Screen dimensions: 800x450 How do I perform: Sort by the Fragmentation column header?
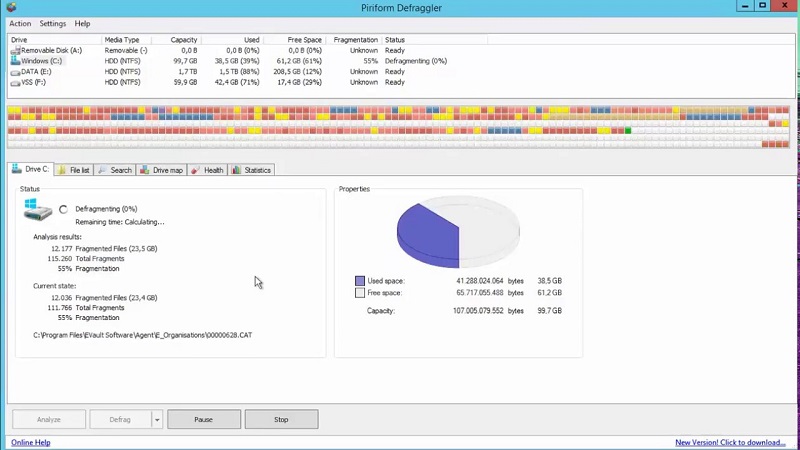point(354,40)
